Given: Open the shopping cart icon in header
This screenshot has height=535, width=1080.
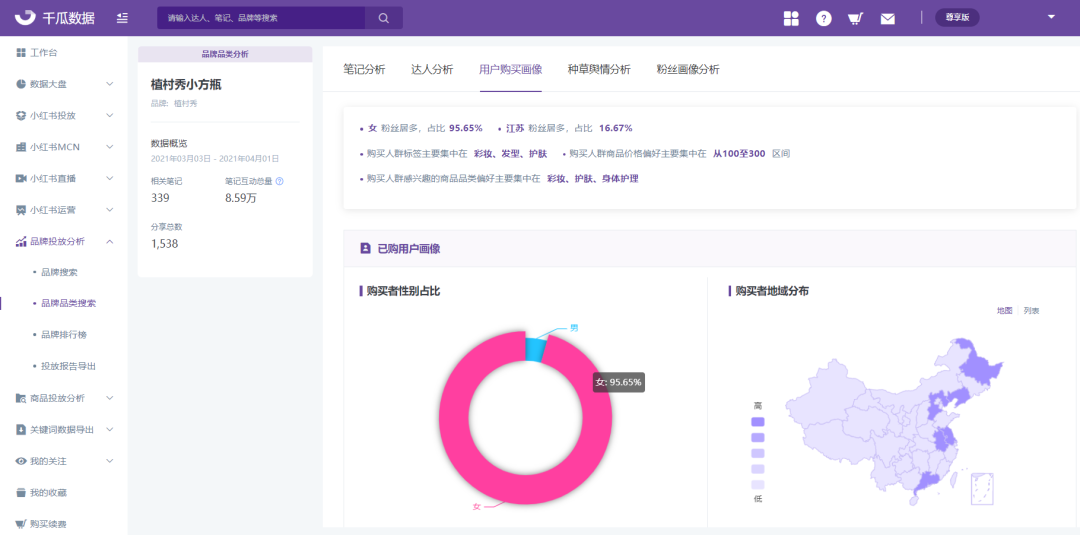Looking at the screenshot, I should pyautogui.click(x=855, y=19).
